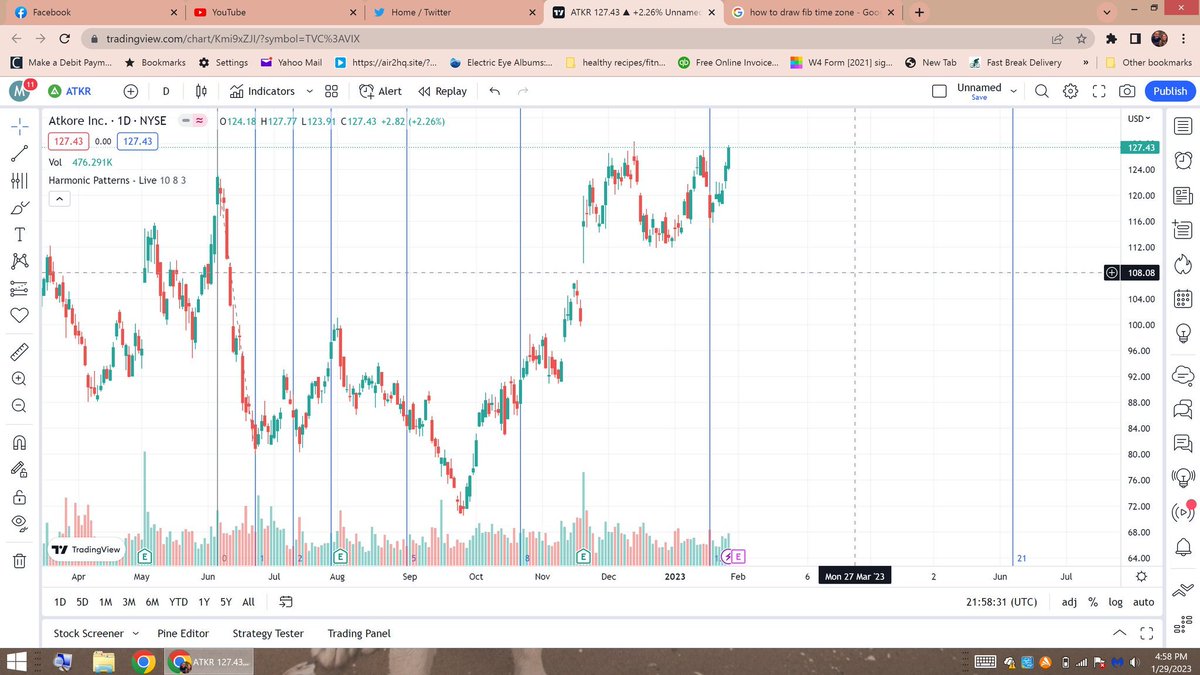Open the news panel icon

1182,195
